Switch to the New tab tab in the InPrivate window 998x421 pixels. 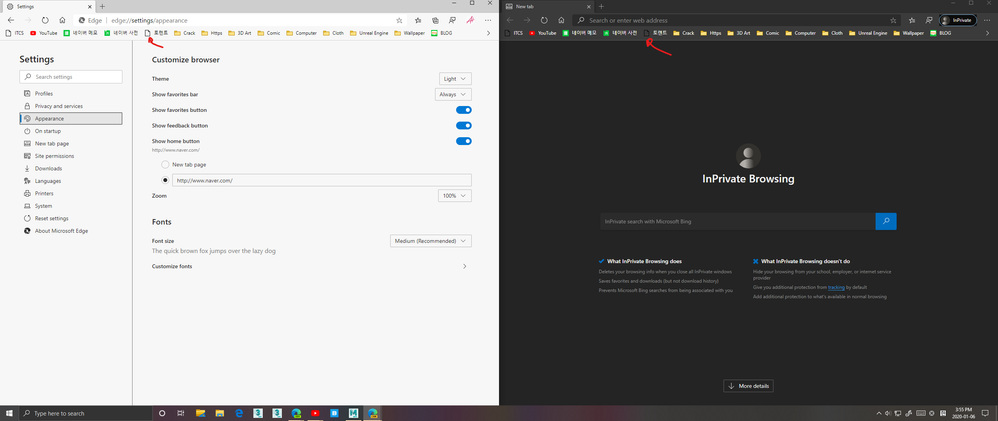point(547,6)
